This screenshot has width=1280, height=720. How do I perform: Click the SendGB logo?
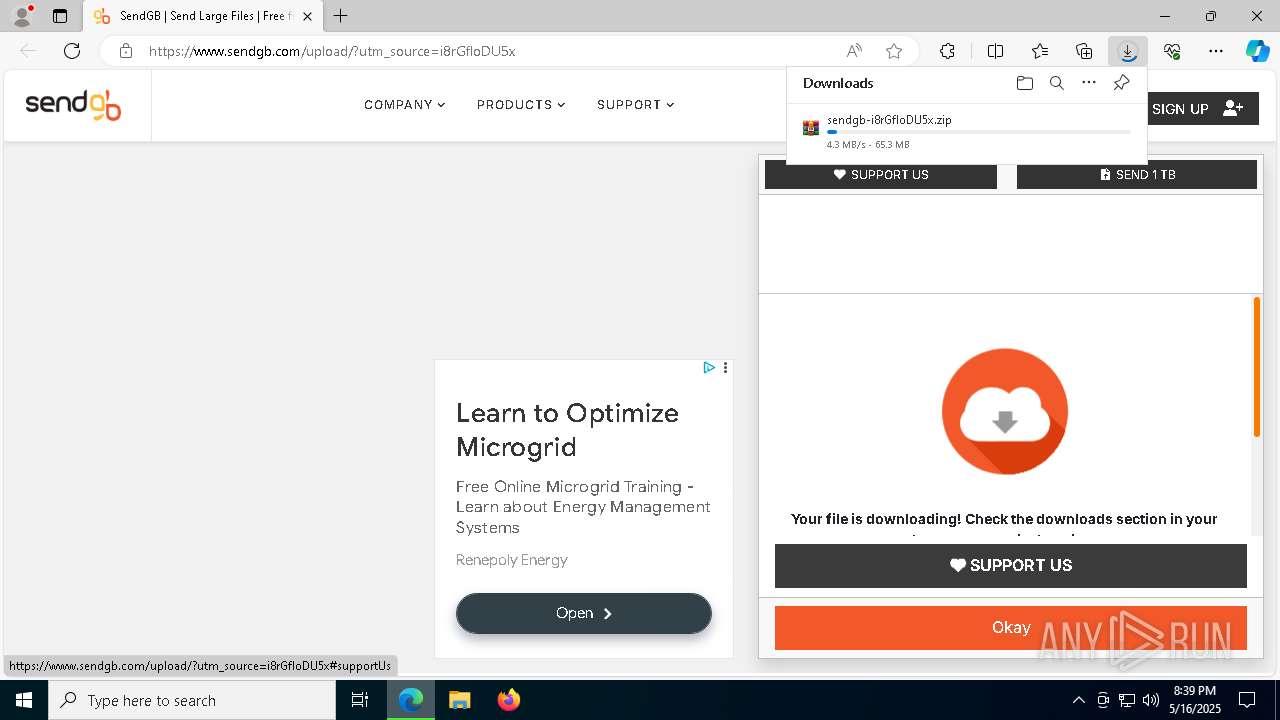point(73,105)
